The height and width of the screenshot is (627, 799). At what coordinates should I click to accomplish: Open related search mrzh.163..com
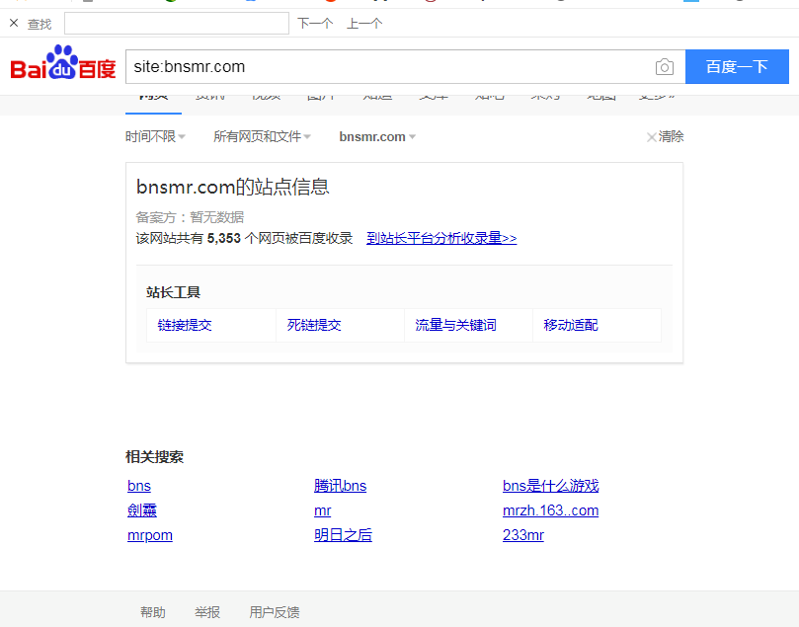pyautogui.click(x=551, y=510)
